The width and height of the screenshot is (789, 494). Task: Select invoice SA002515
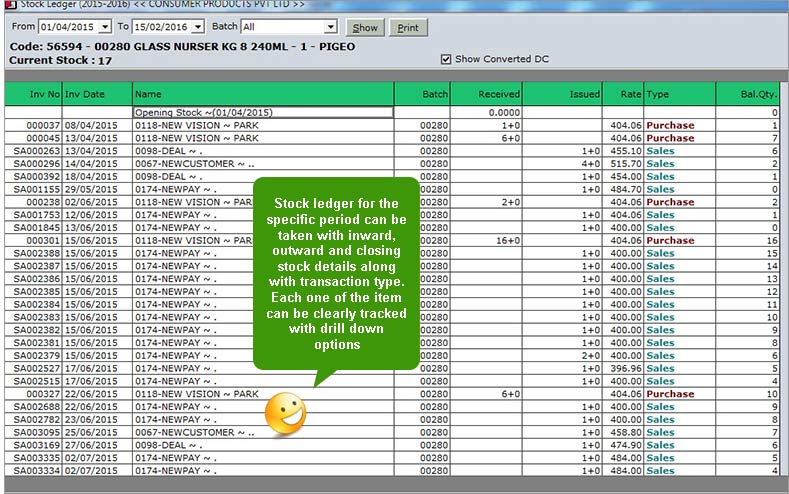(x=37, y=381)
